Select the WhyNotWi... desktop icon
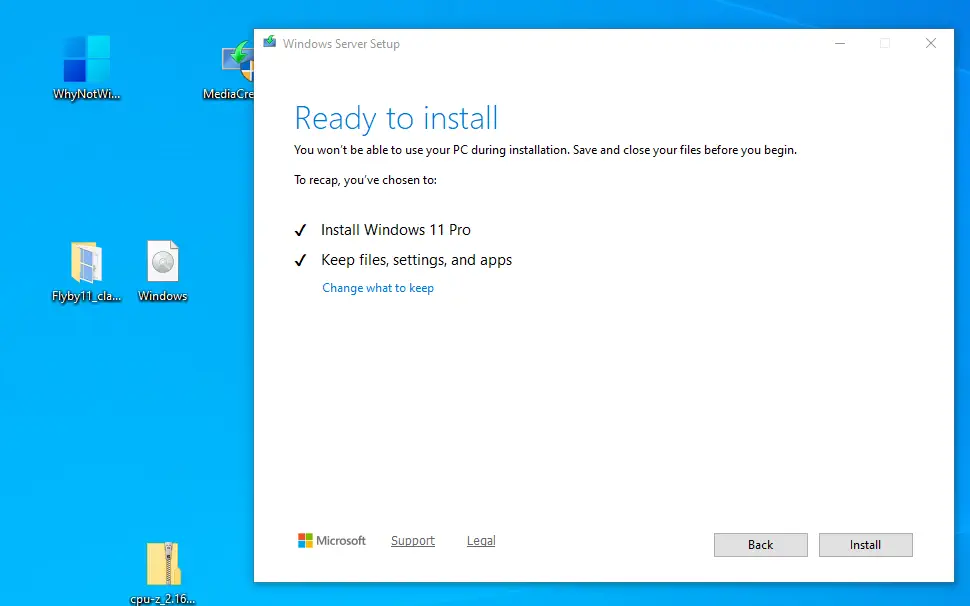This screenshot has height=606, width=970. 87,67
